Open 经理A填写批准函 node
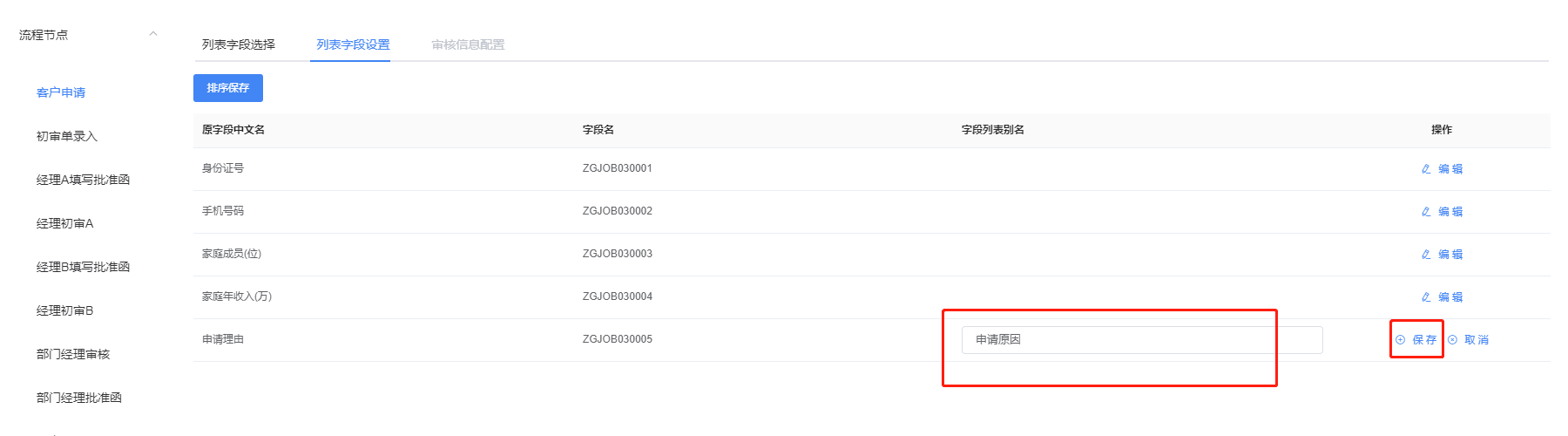The image size is (1568, 436). (83, 180)
